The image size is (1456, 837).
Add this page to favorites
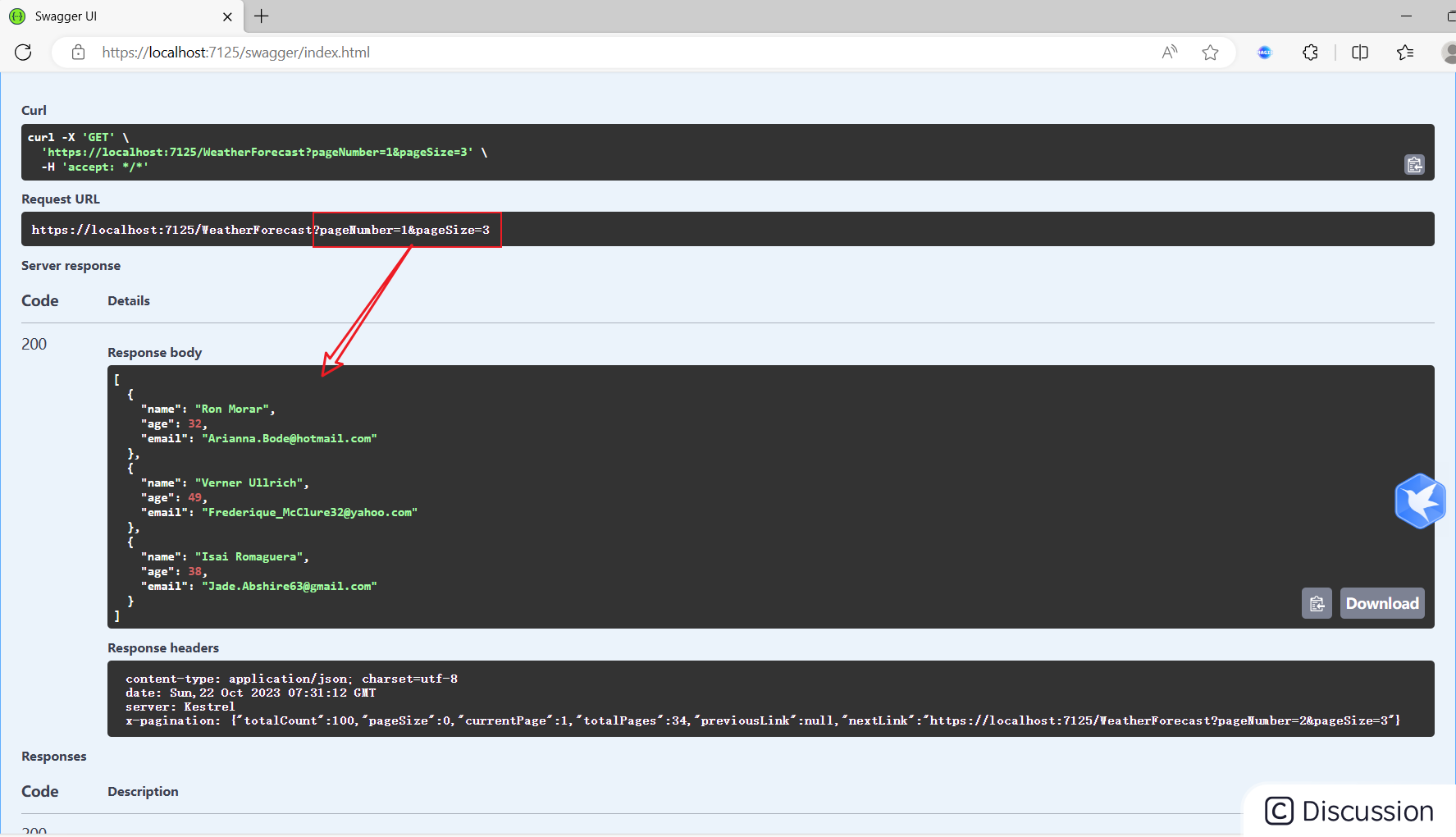[1210, 53]
